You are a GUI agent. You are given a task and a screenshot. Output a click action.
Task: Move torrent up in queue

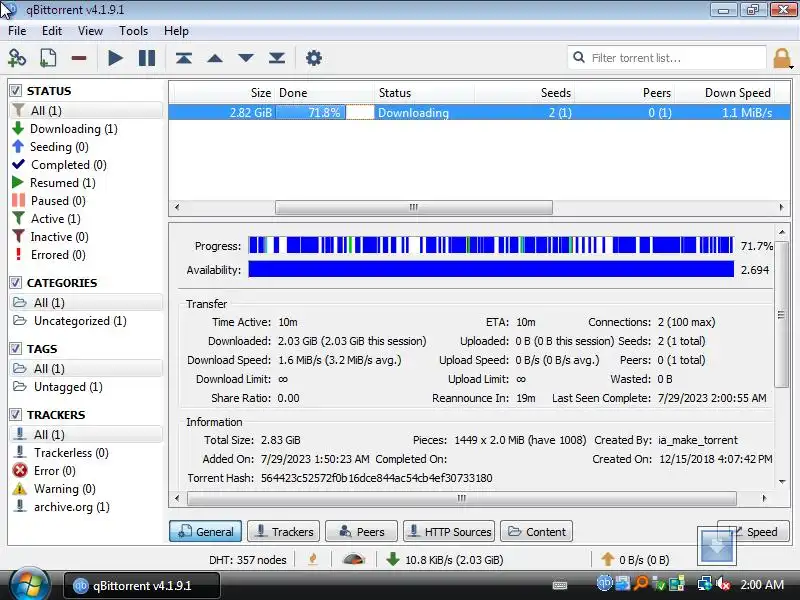tap(215, 58)
